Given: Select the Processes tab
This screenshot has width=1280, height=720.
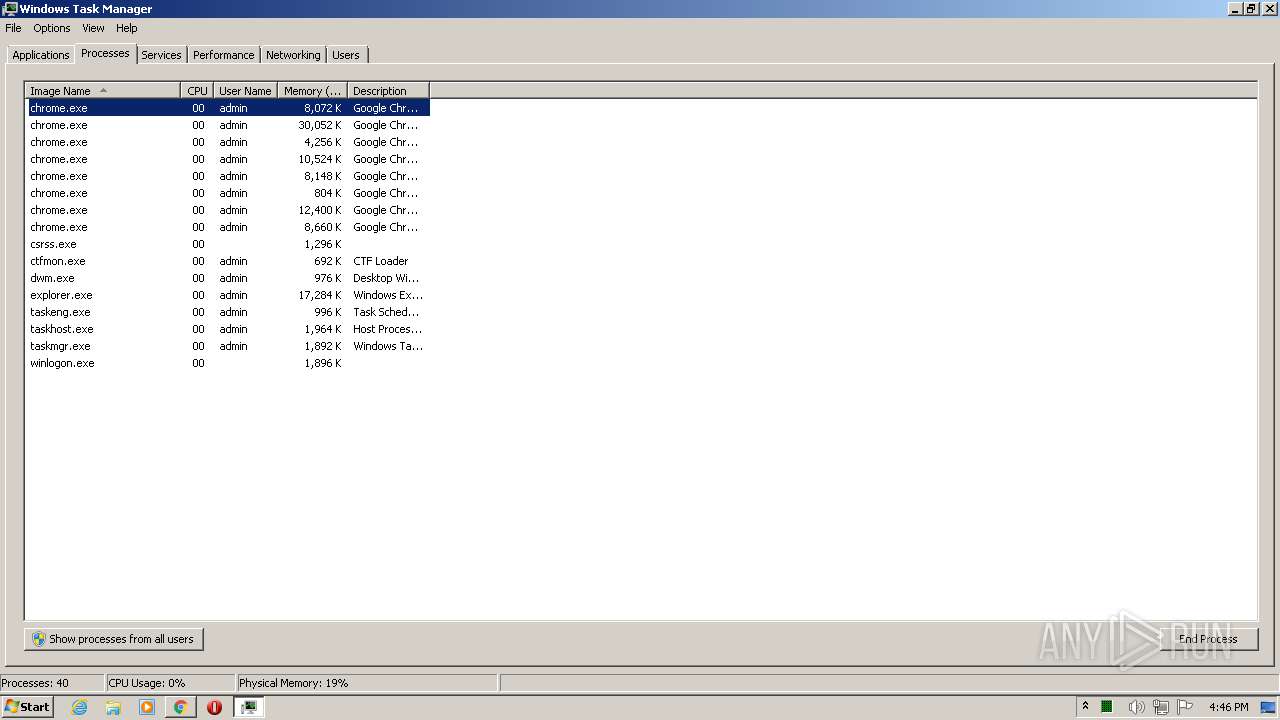Looking at the screenshot, I should click(x=105, y=53).
